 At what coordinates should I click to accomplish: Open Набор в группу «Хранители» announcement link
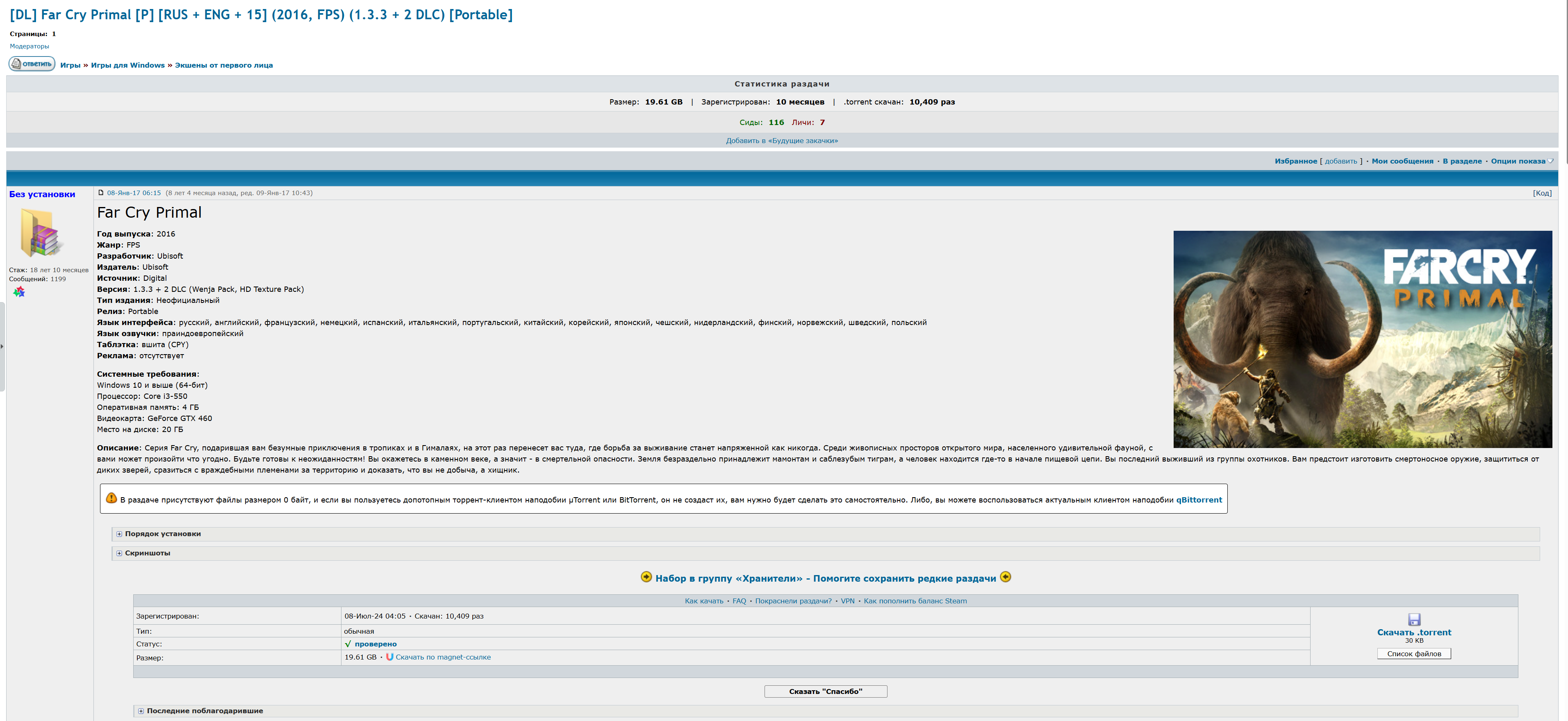[x=825, y=579]
